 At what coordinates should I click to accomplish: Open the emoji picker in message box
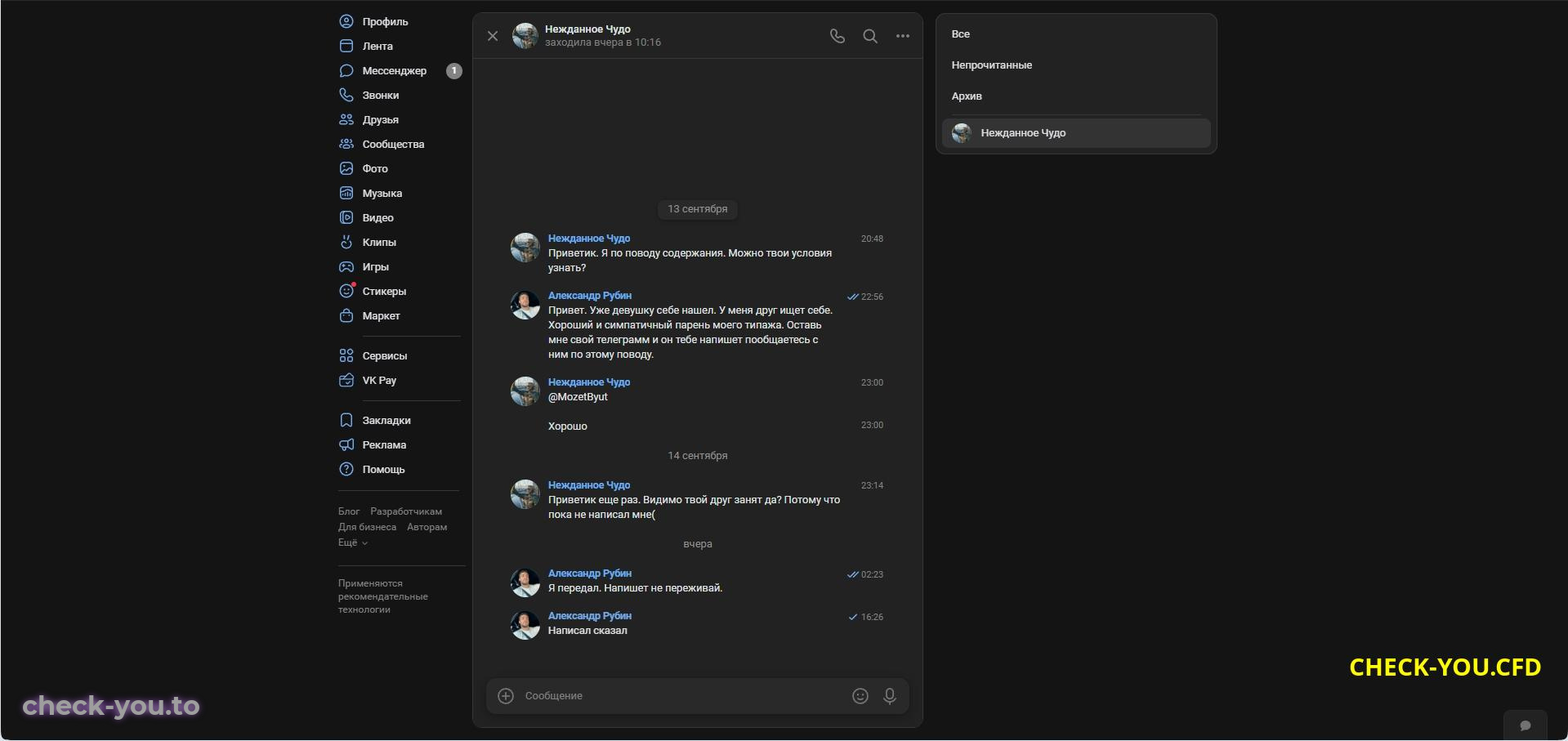tap(860, 696)
